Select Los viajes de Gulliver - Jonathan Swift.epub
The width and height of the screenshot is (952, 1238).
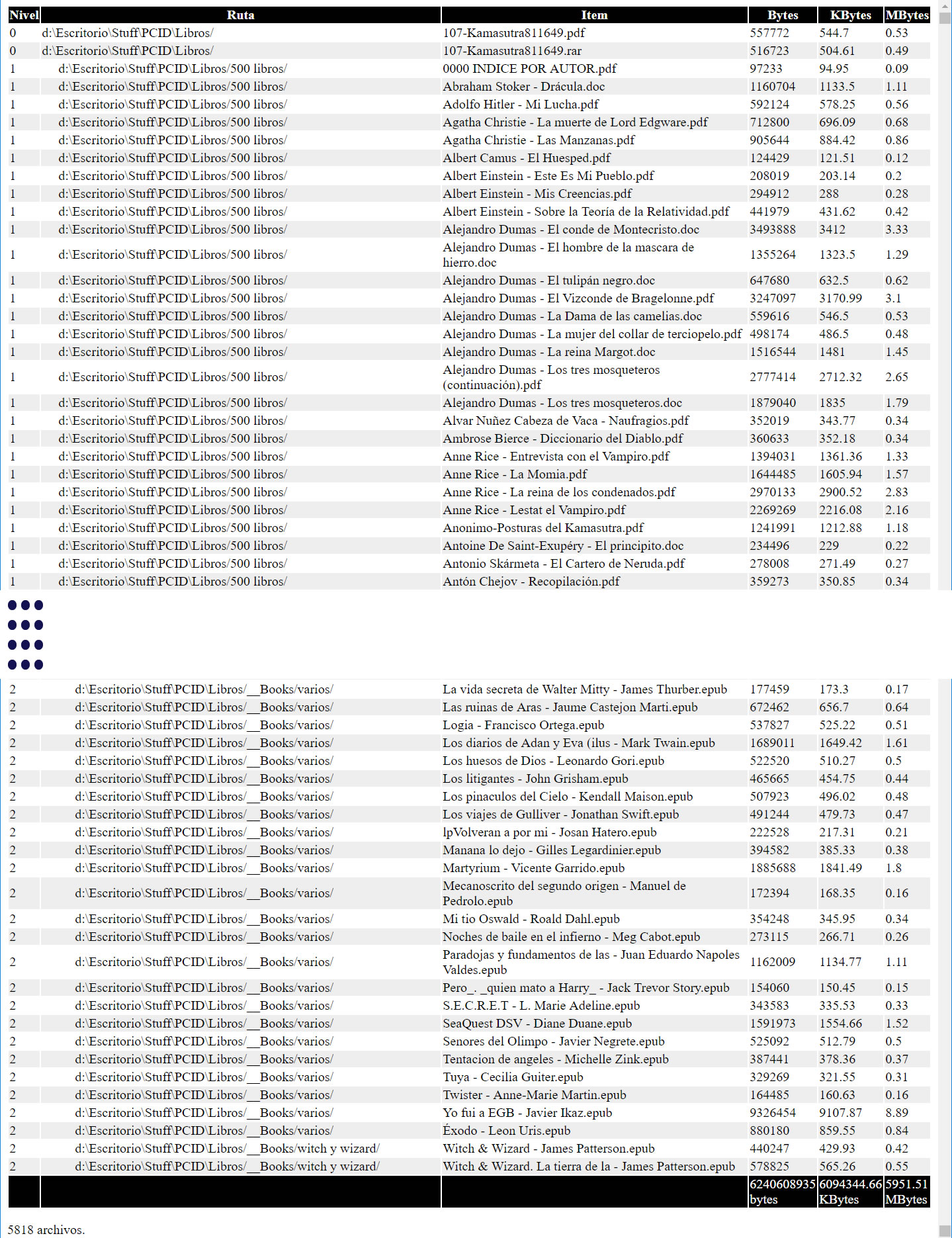[x=560, y=815]
